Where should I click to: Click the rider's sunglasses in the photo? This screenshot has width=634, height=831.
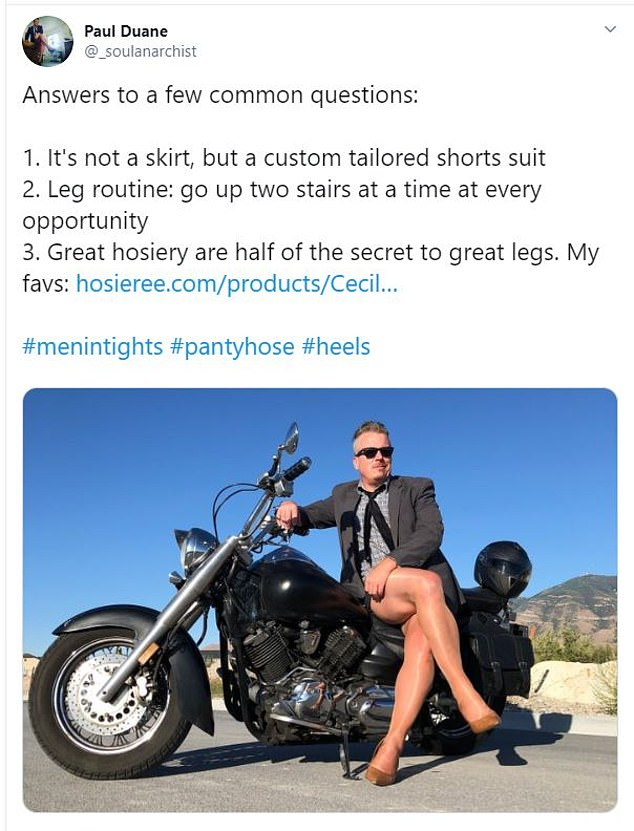[375, 452]
